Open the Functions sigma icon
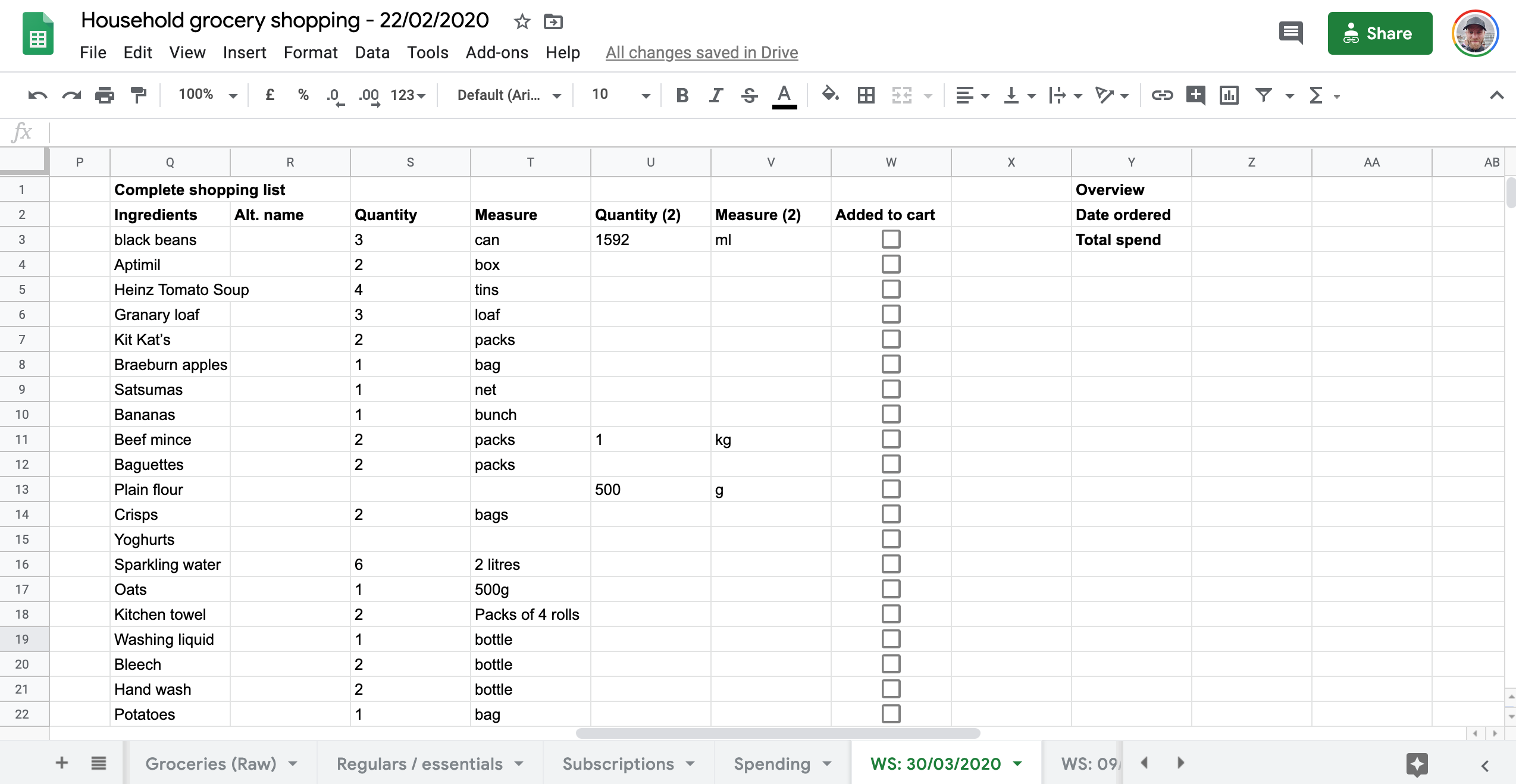 [x=1316, y=95]
